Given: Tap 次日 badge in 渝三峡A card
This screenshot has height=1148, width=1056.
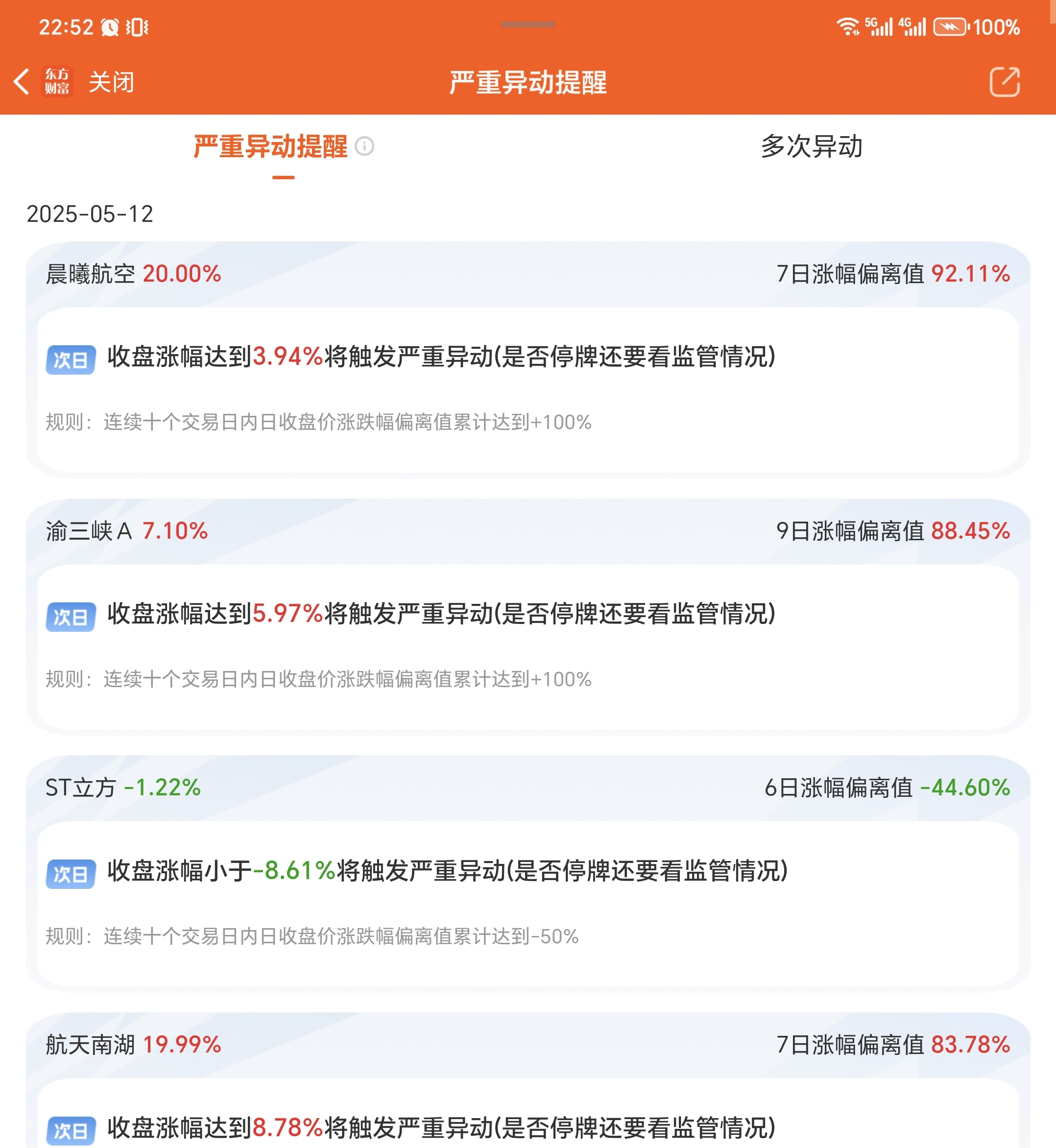Looking at the screenshot, I should pyautogui.click(x=71, y=617).
